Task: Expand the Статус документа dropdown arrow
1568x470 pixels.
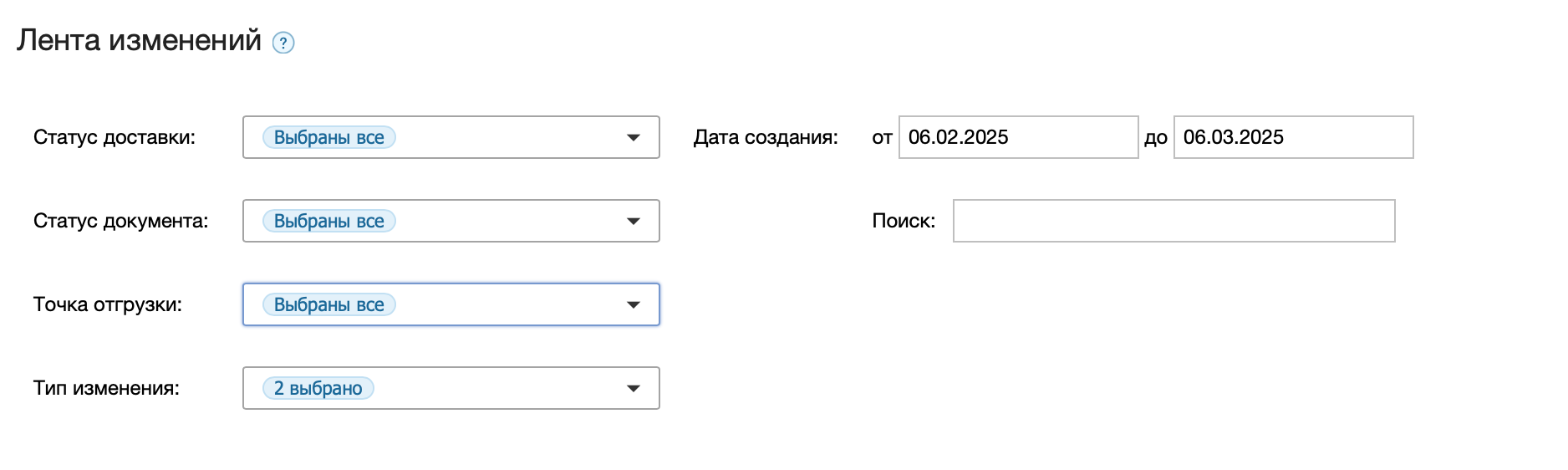Action: [634, 221]
